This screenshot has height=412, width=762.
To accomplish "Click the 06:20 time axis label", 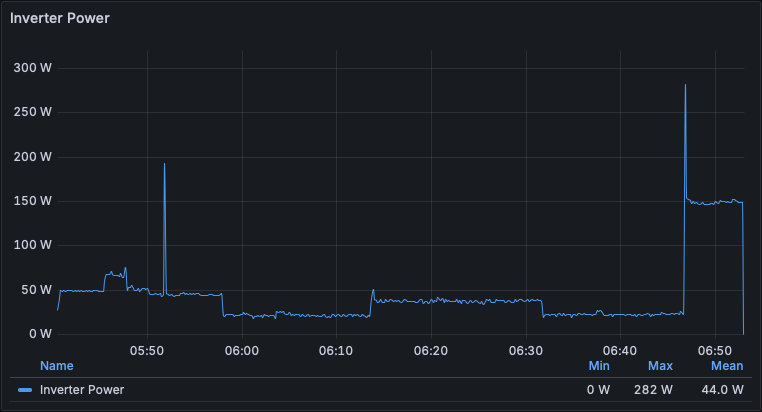I will (431, 351).
